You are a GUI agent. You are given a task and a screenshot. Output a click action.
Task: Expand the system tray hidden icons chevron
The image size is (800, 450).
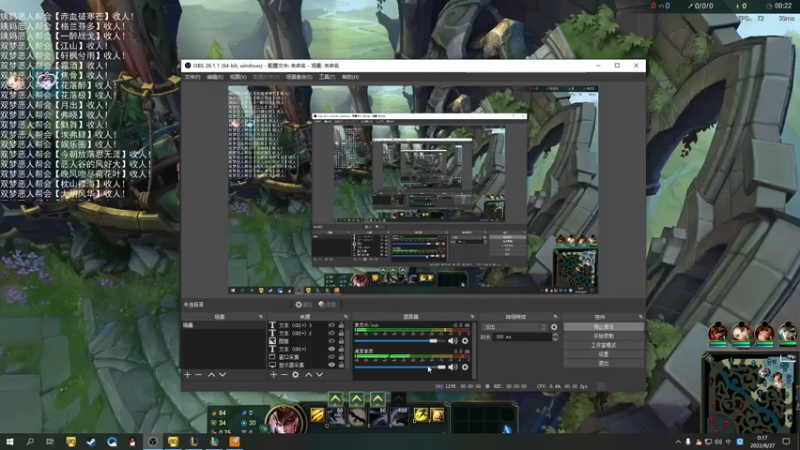(x=678, y=442)
